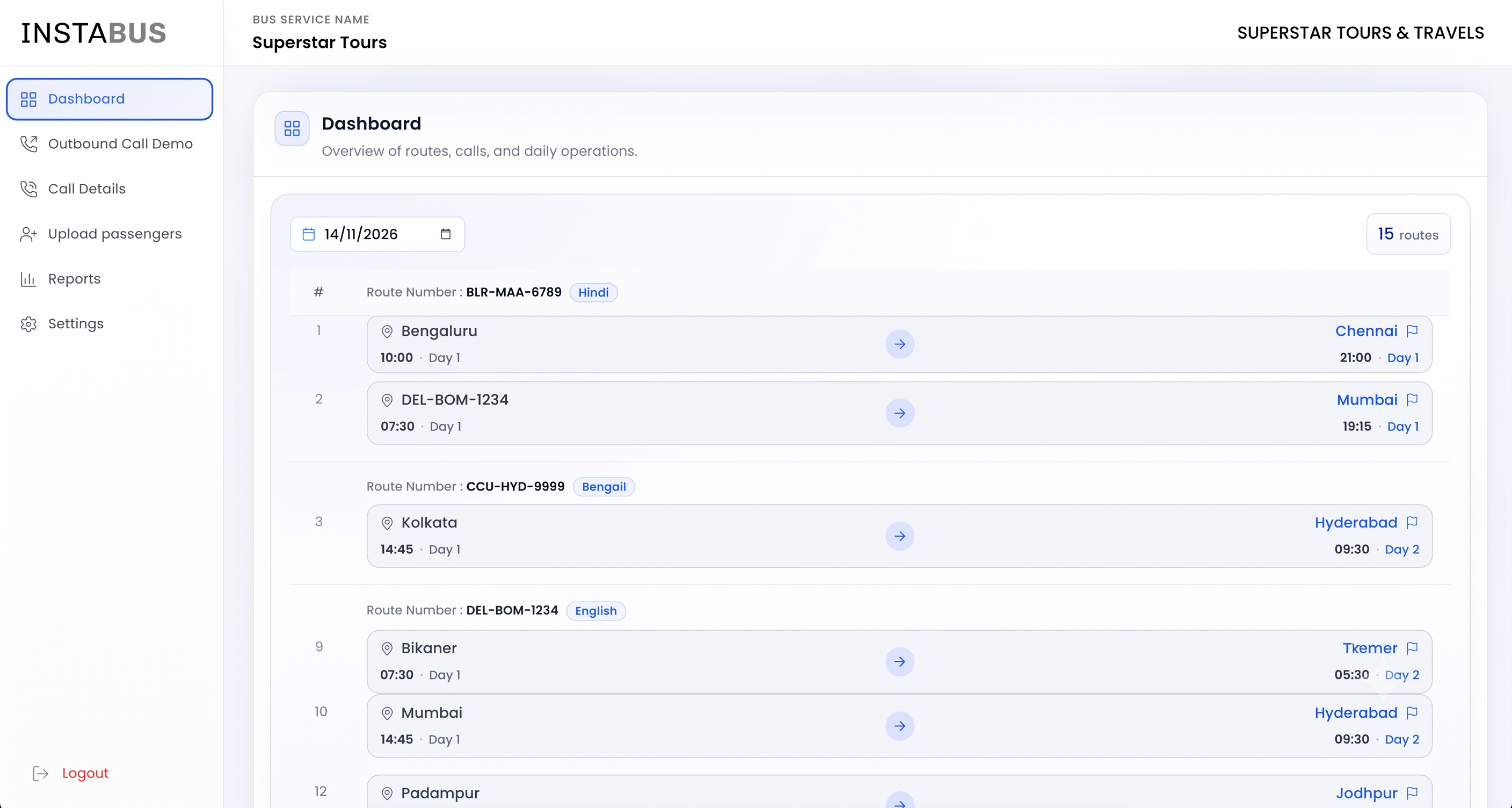Click the Jodhpur destination name
The width and height of the screenshot is (1512, 808).
[1366, 793]
